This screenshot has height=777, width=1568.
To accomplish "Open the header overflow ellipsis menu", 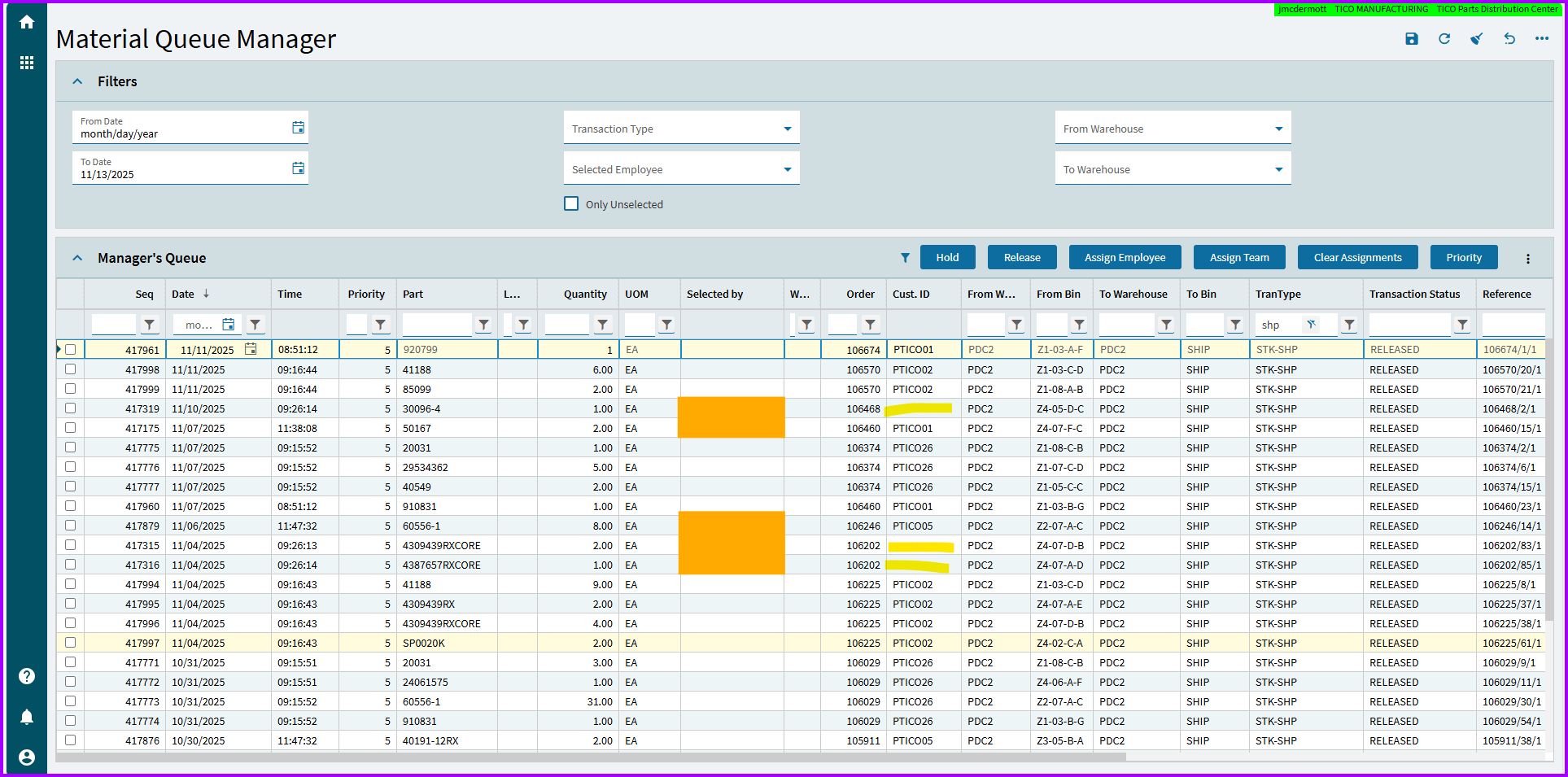I will coord(1542,39).
